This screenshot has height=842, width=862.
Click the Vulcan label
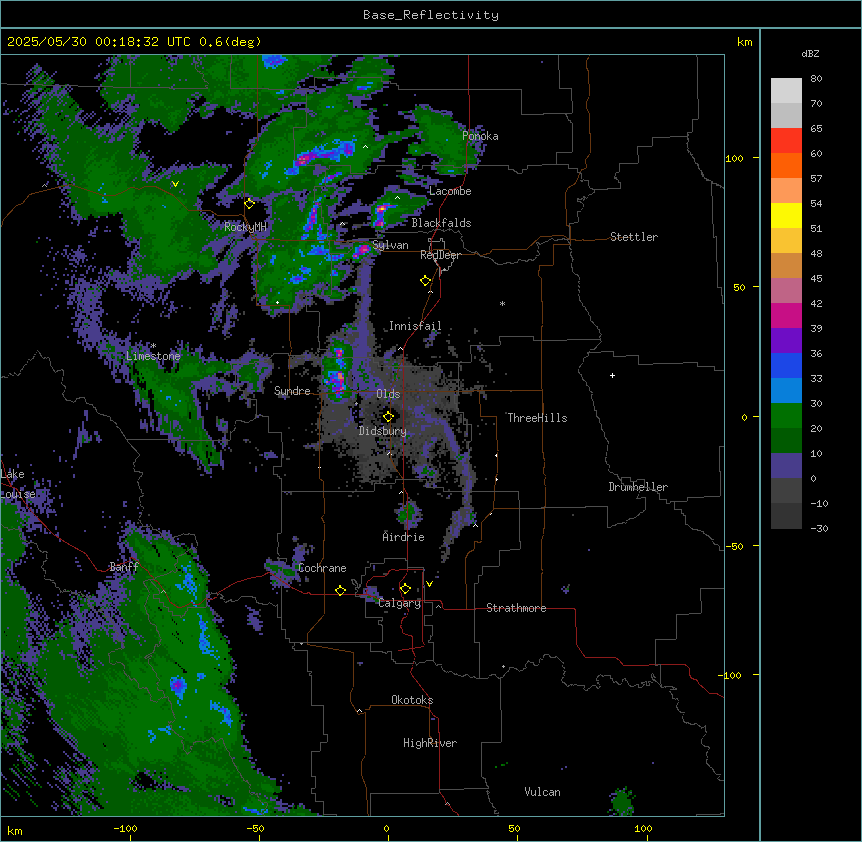tap(542, 792)
